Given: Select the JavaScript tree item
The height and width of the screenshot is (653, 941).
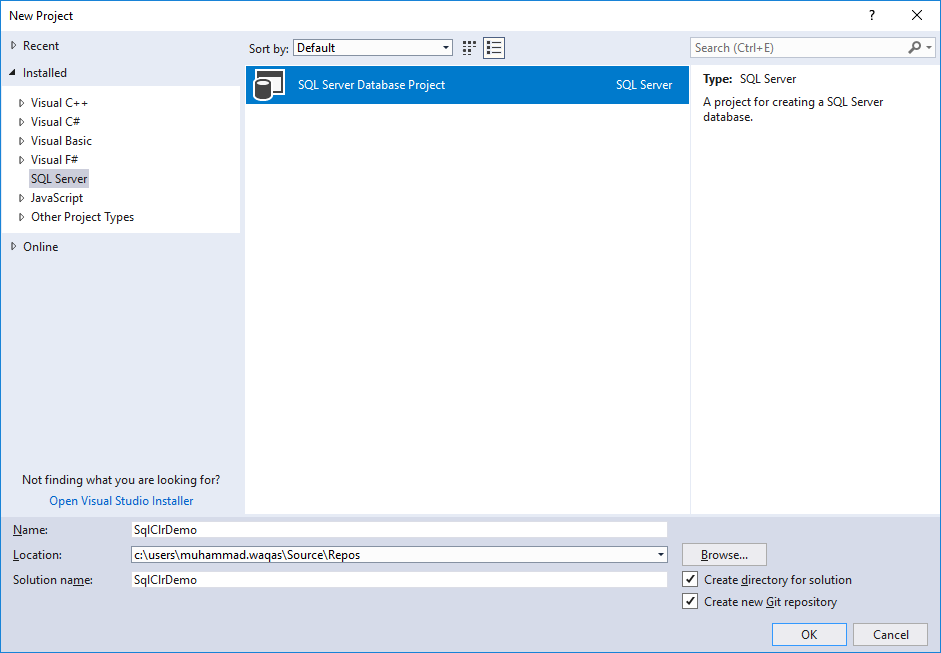Looking at the screenshot, I should pyautogui.click(x=57, y=198).
